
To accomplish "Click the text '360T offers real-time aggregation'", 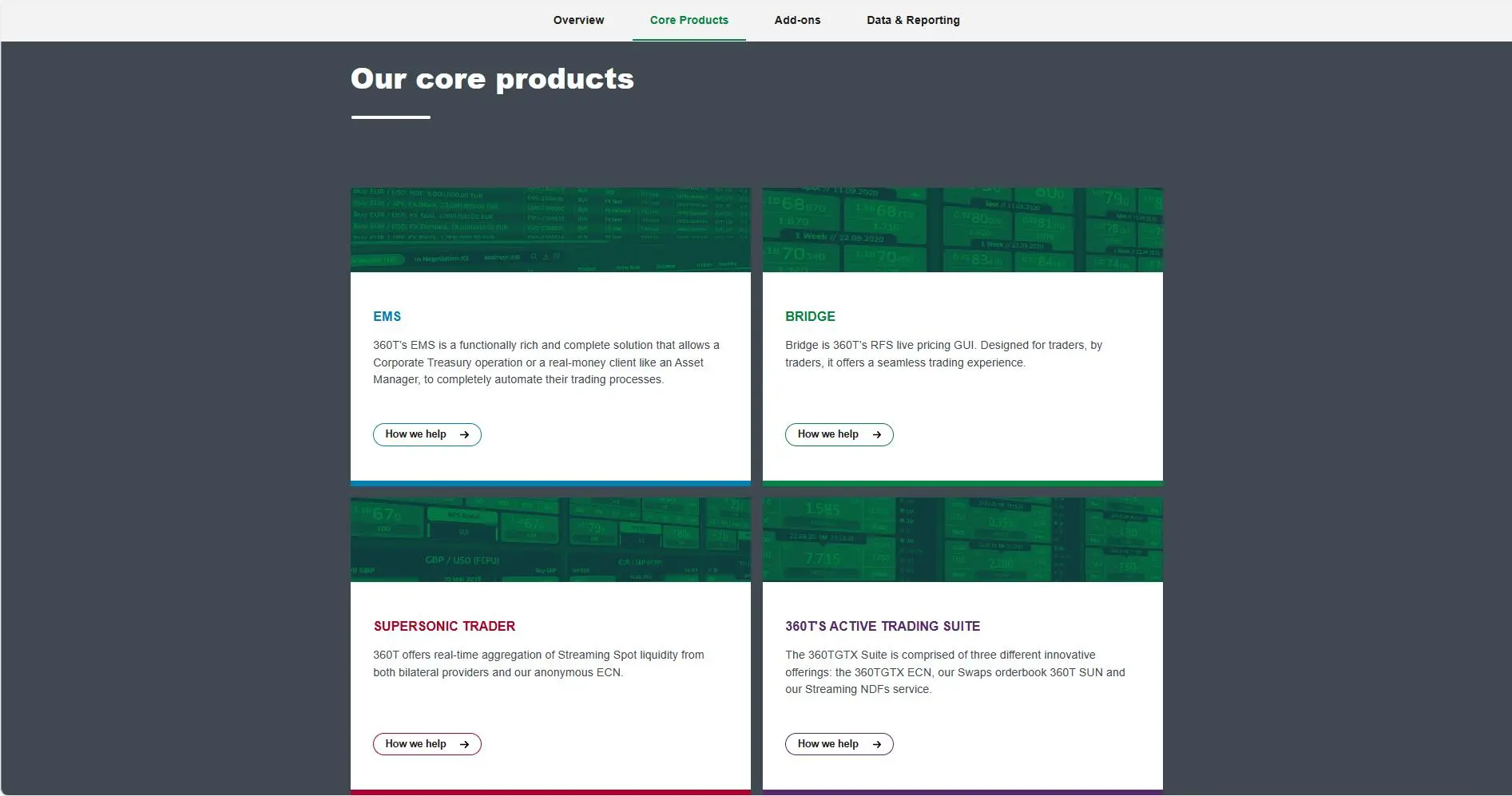I will 538,663.
